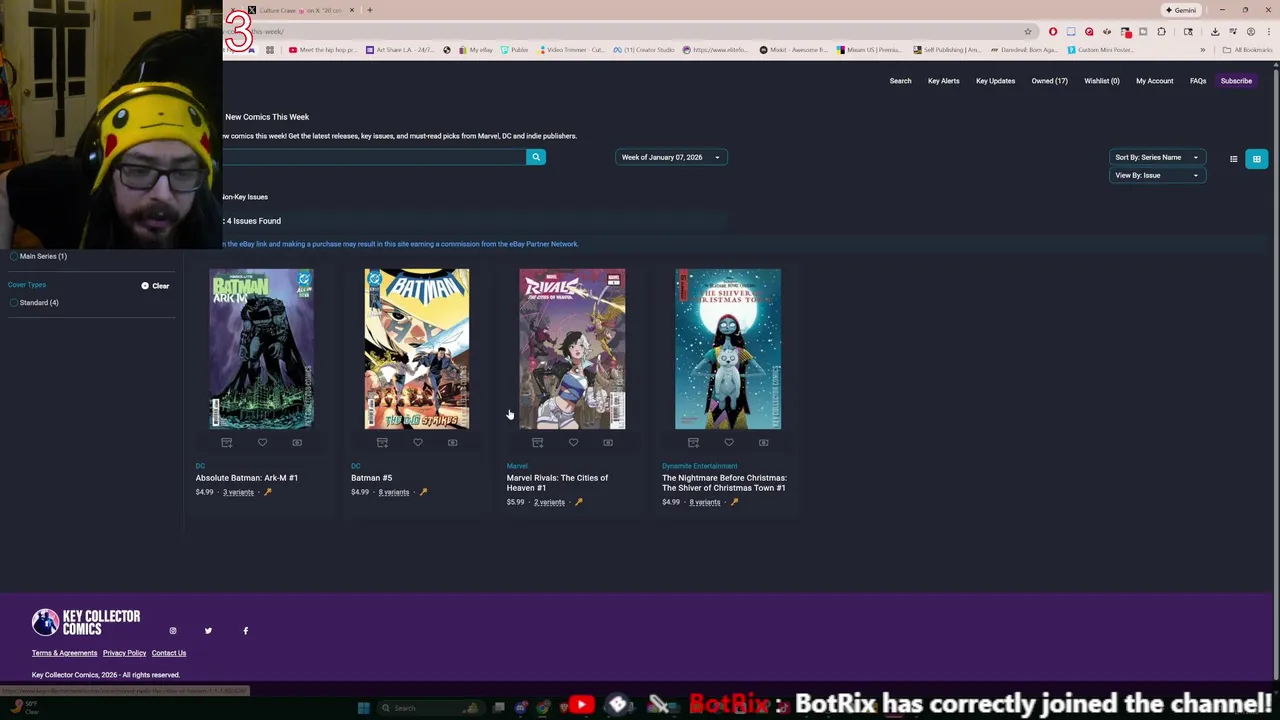Open eBay listing icon for Nightmare Before Christmas #1

[763, 442]
